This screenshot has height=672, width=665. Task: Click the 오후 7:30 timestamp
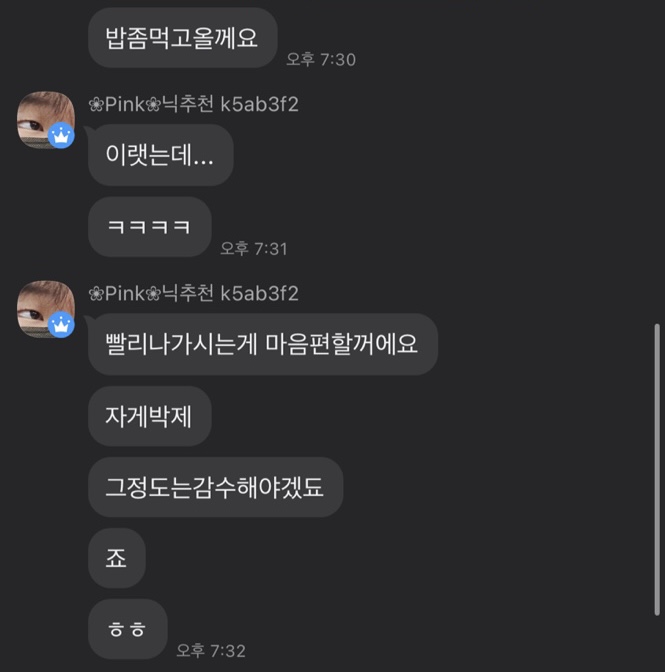pos(321,60)
